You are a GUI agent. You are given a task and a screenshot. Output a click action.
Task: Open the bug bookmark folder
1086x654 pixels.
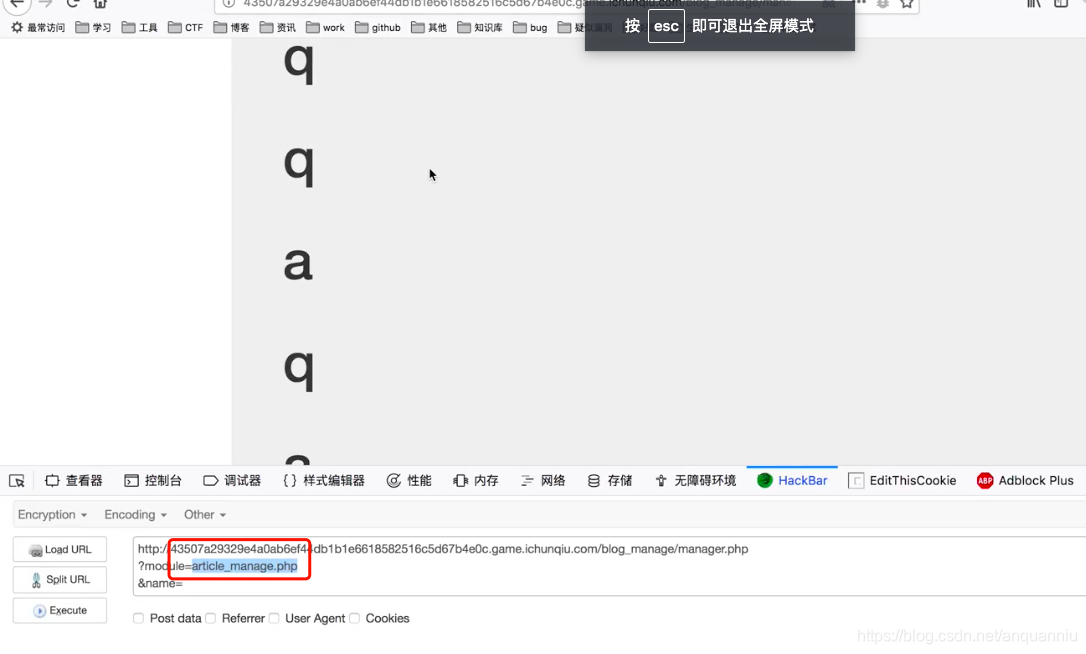(x=530, y=28)
